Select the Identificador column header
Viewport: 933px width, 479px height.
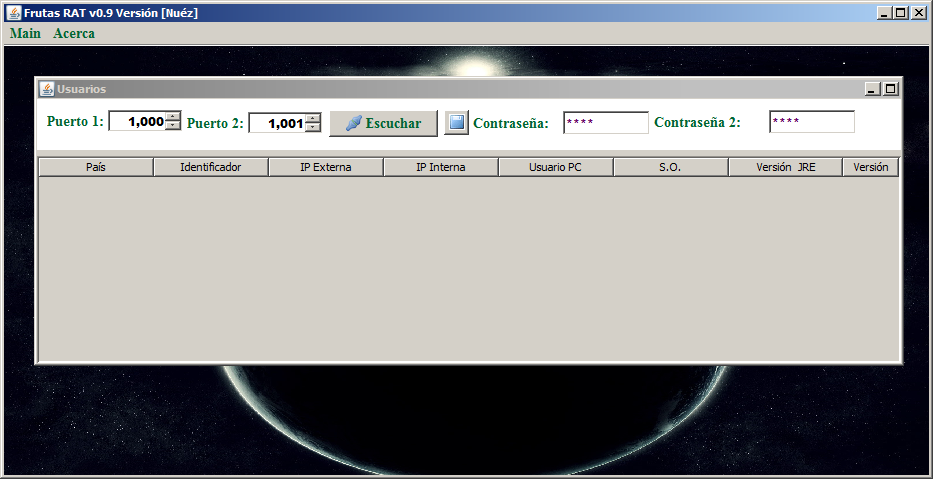[210, 167]
